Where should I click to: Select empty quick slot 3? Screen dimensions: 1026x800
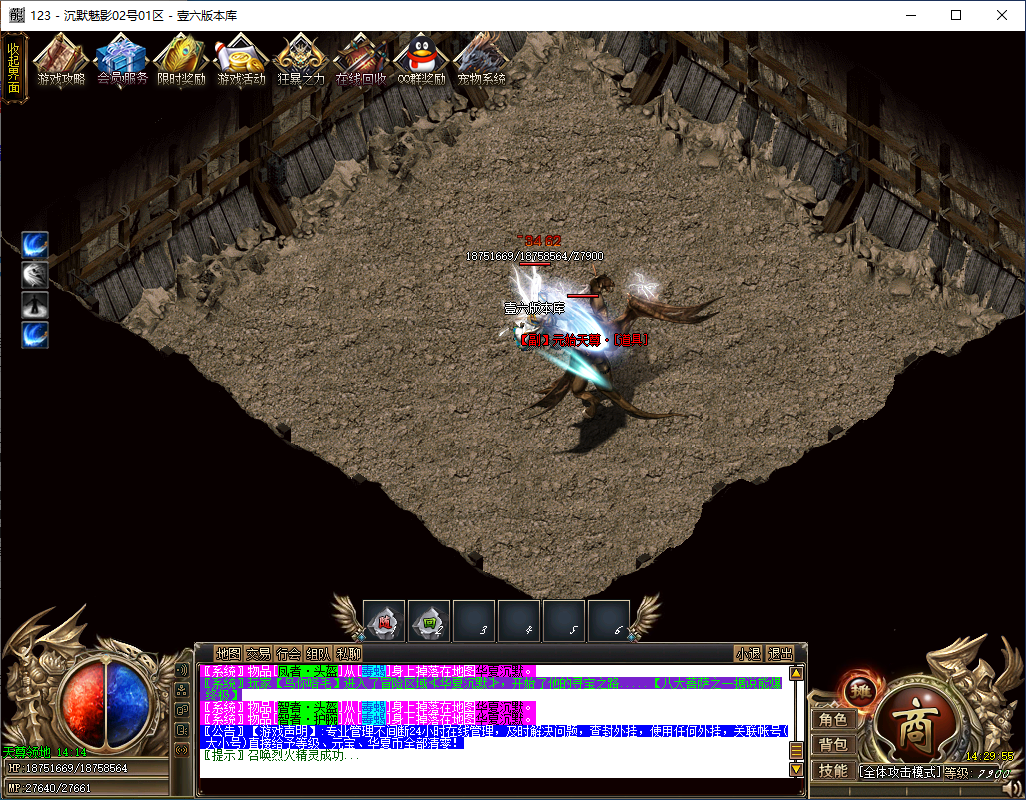pos(474,621)
